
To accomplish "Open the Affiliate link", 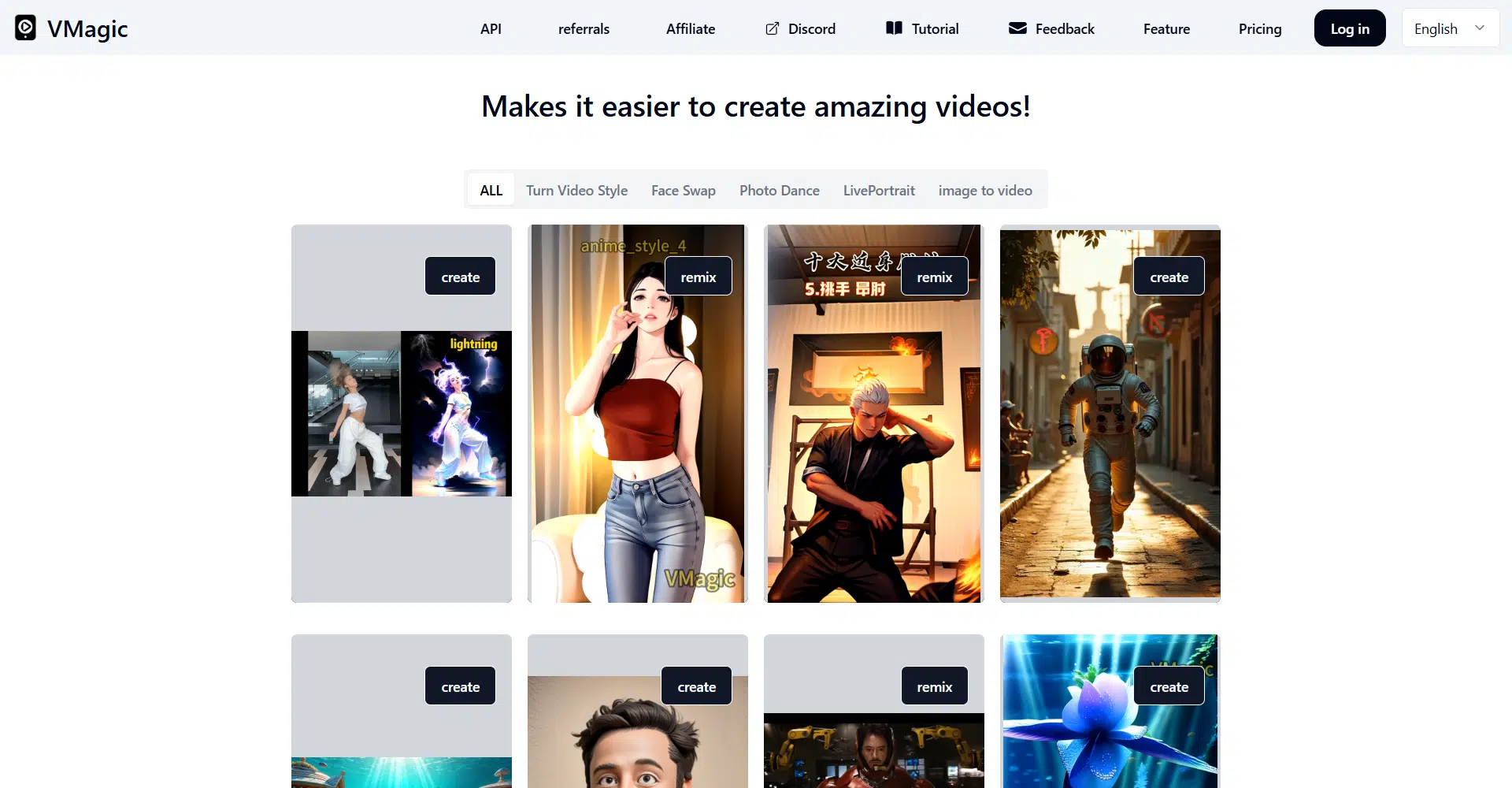I will click(x=690, y=28).
